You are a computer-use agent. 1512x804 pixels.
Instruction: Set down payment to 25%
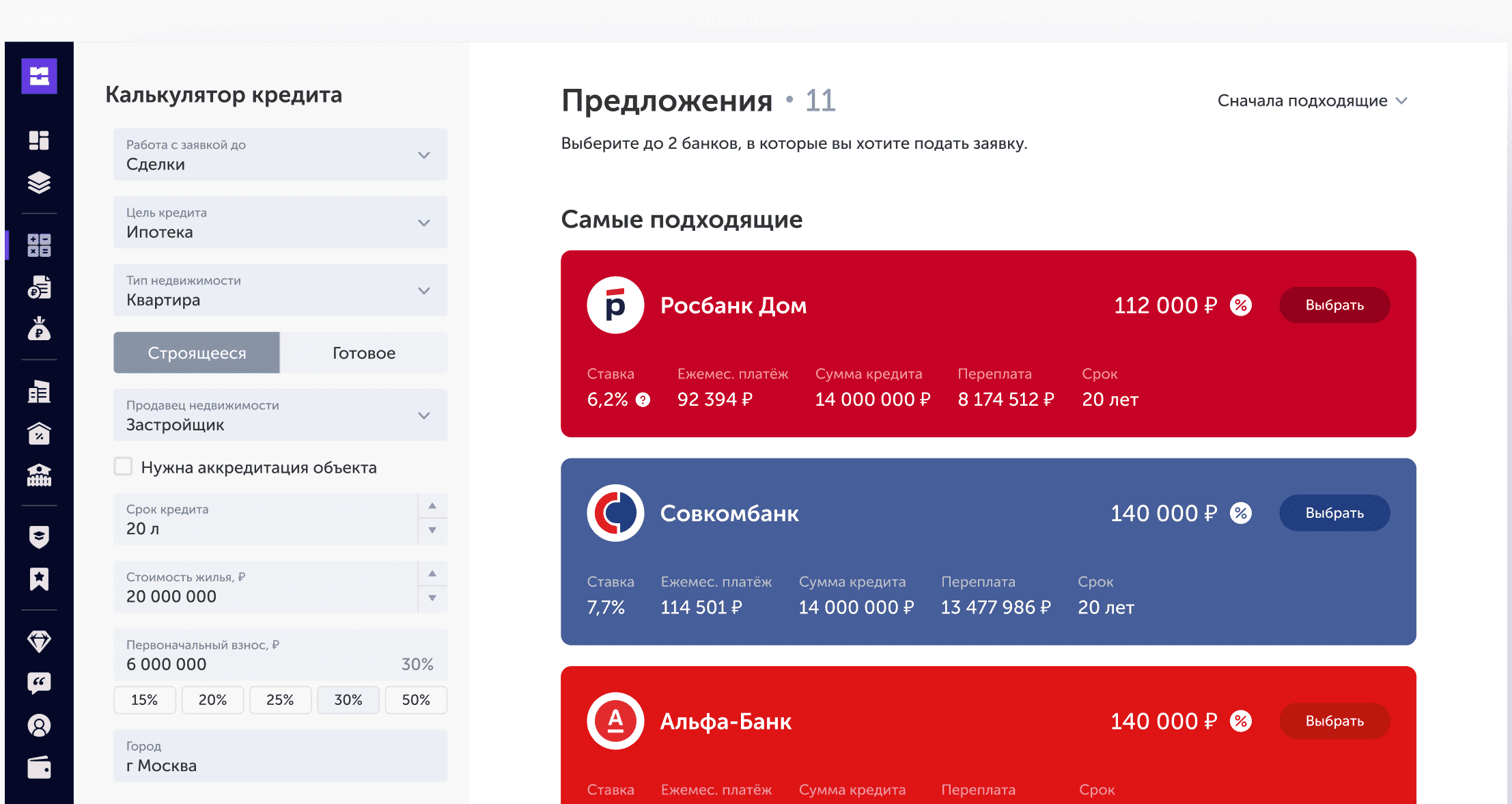(x=280, y=700)
